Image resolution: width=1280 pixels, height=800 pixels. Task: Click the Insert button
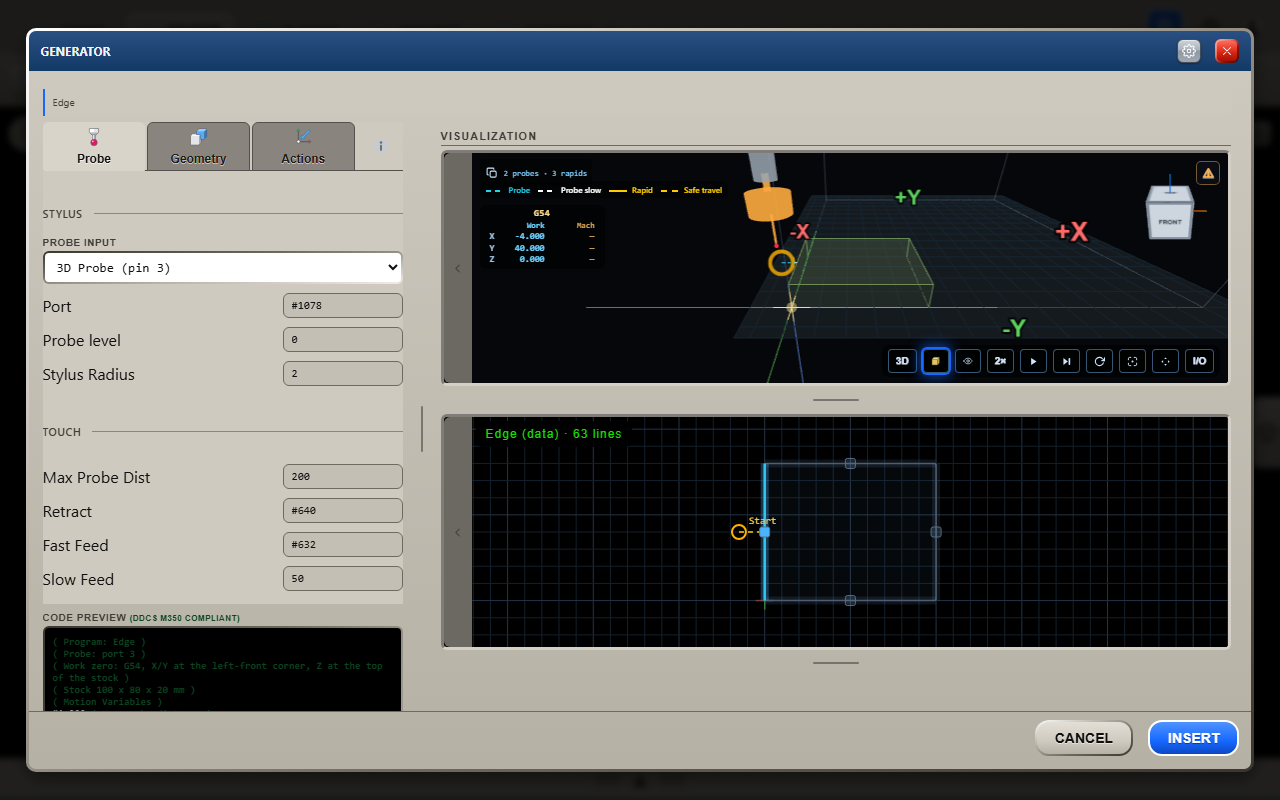coord(1193,738)
